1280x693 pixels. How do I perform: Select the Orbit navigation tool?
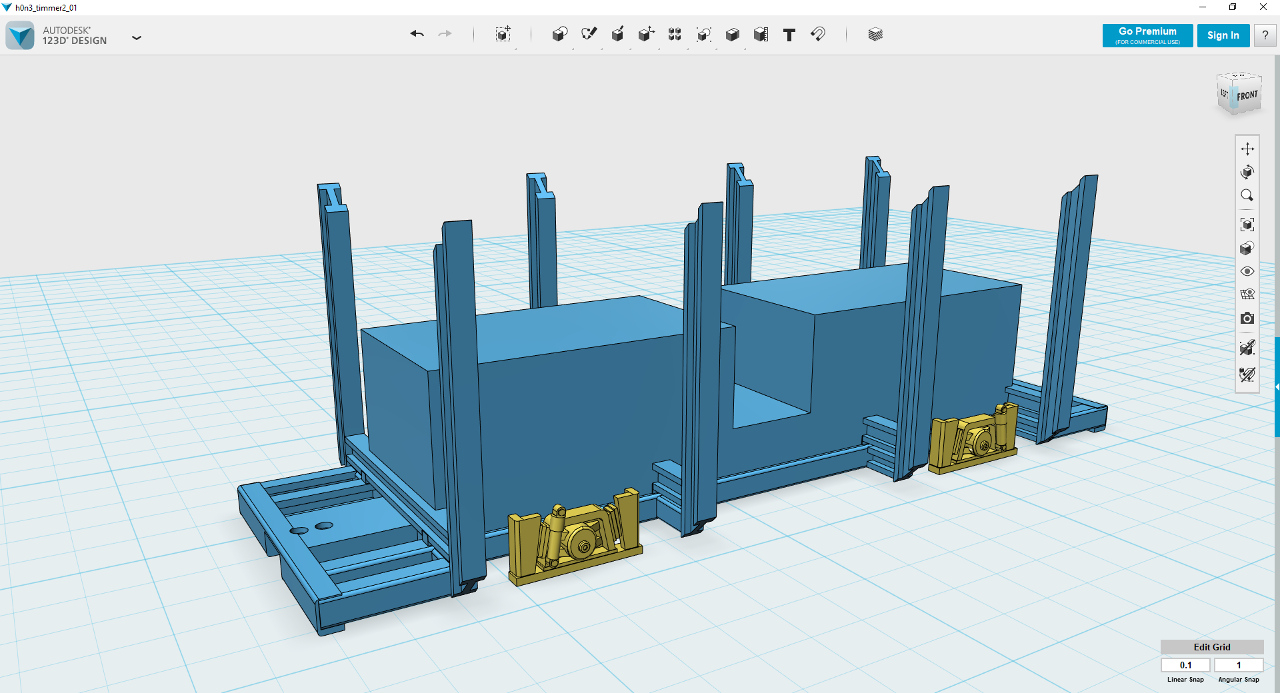click(x=1247, y=172)
